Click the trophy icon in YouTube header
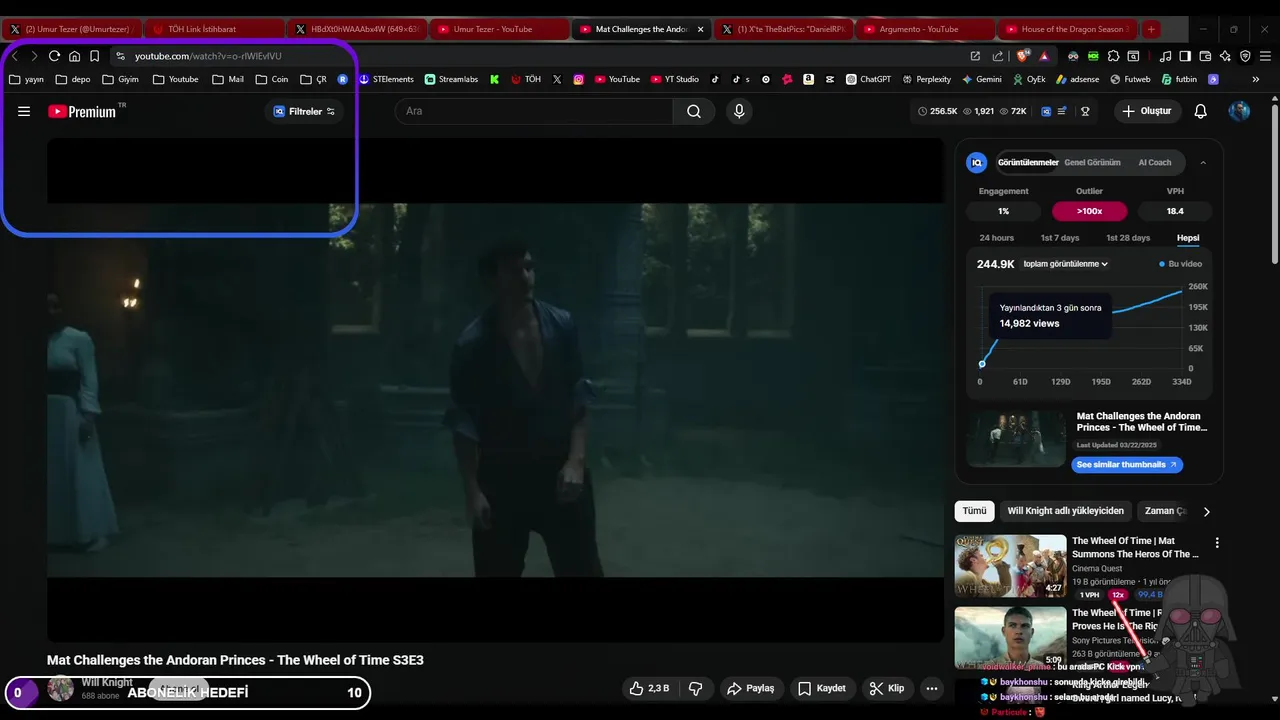1280x720 pixels. click(1085, 111)
